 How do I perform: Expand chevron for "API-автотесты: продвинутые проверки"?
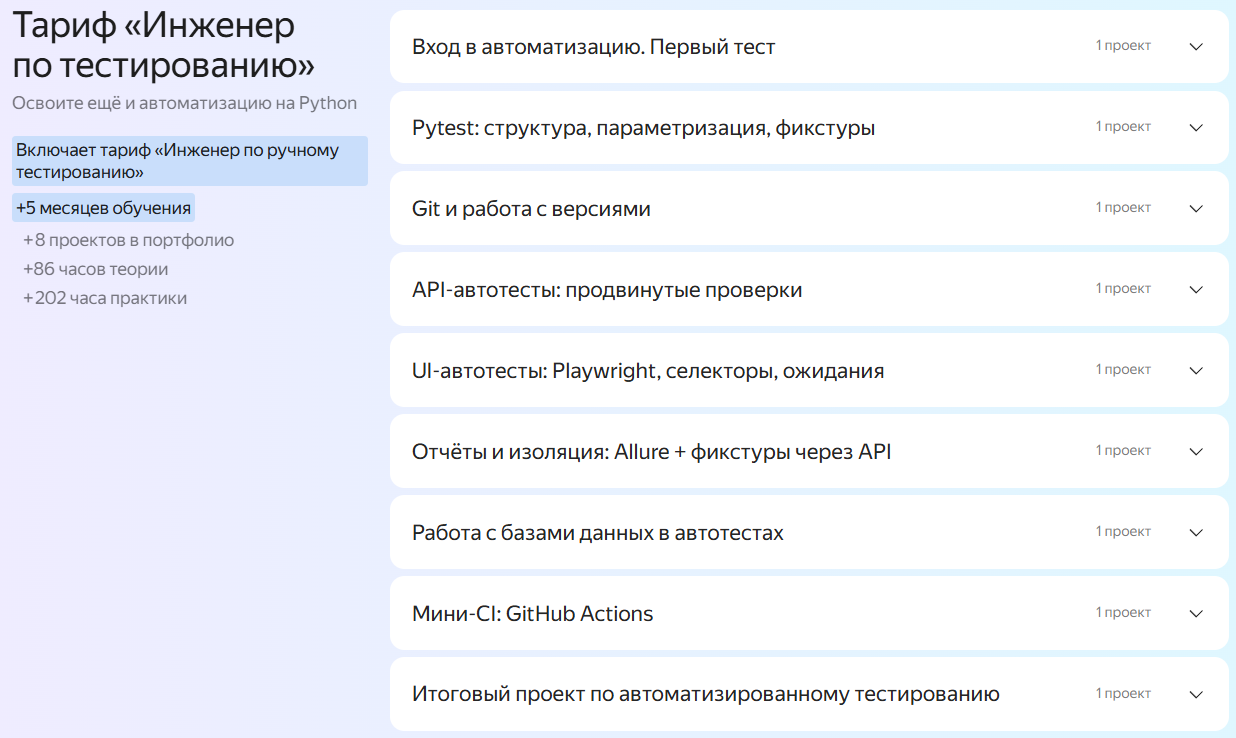[1196, 289]
